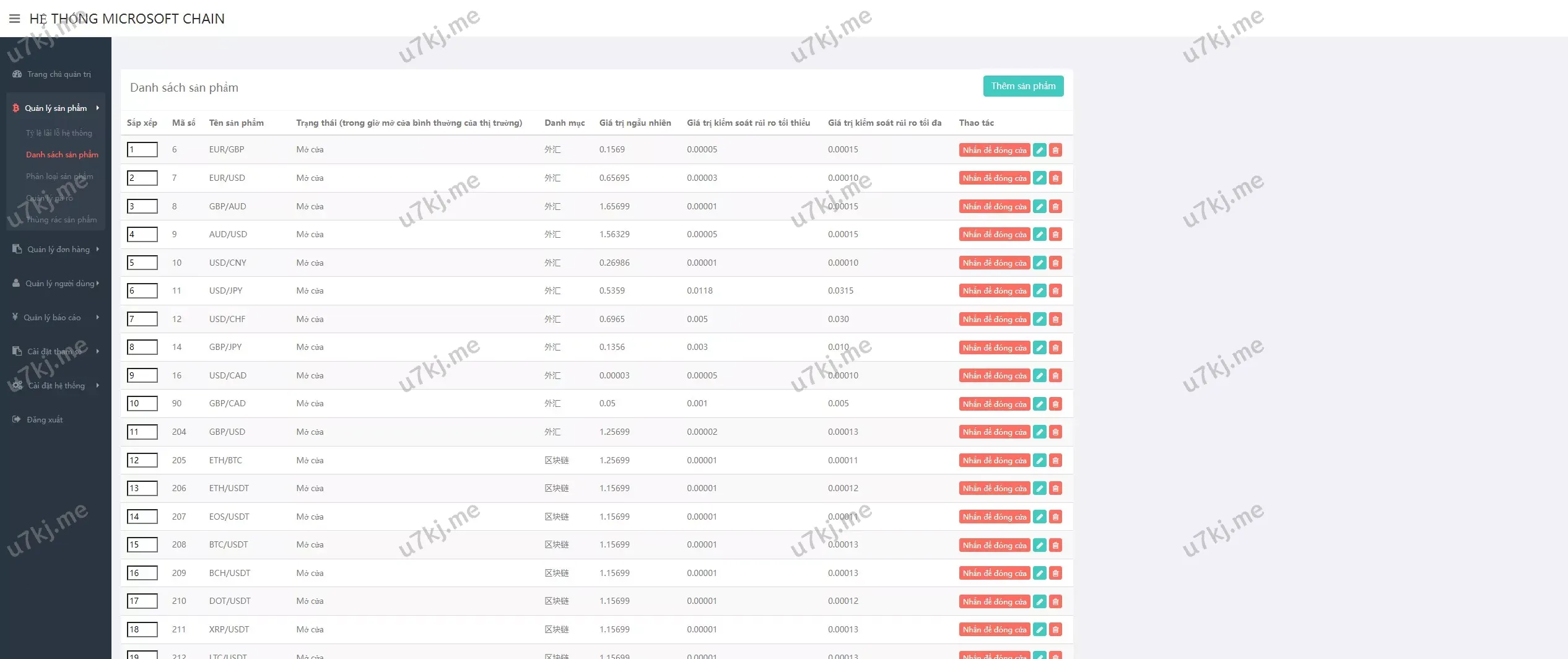Edit the USD/JPY product via pencil icon

pos(1040,291)
